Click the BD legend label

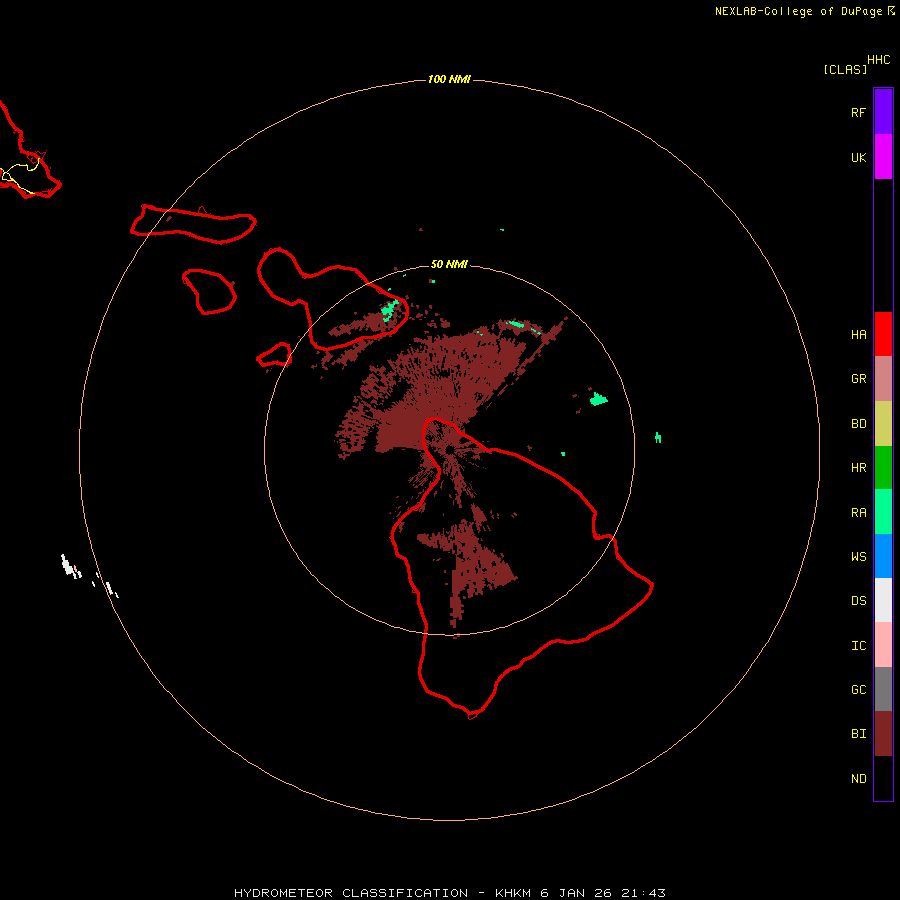coord(858,424)
